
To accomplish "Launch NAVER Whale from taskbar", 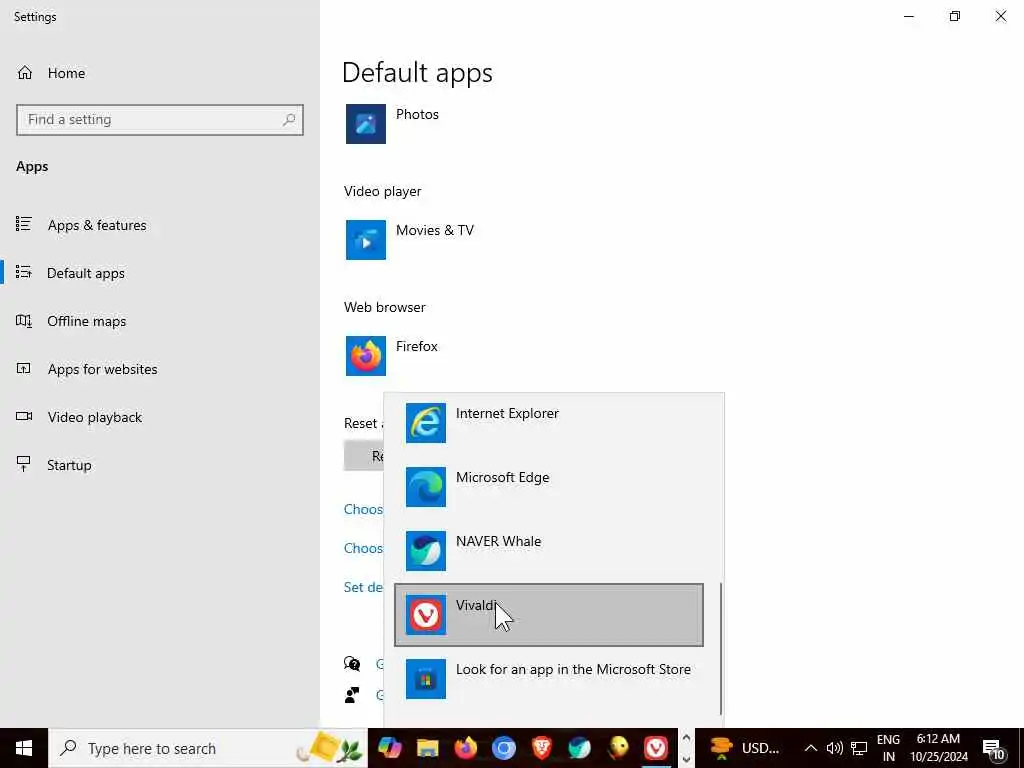I will [x=579, y=748].
